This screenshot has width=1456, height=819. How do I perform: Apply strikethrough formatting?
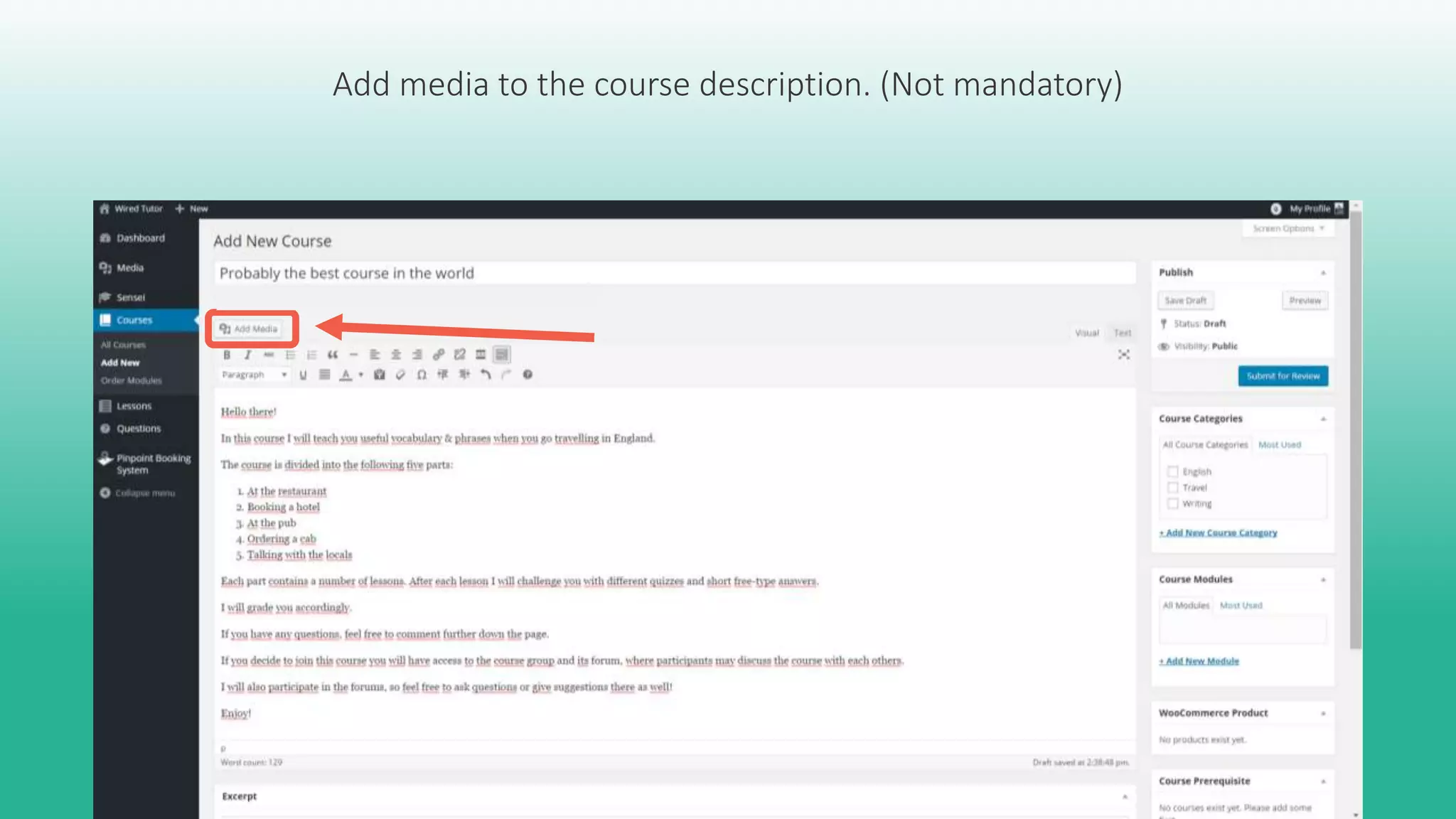(269, 355)
